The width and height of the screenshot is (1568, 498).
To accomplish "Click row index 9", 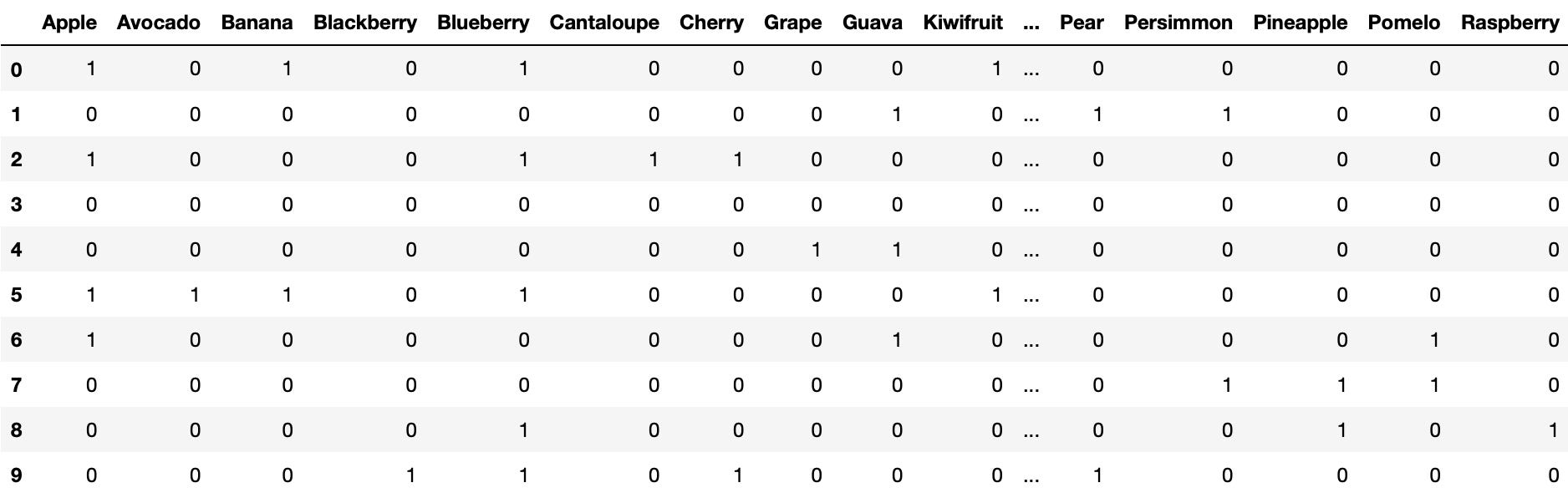I will coord(16,475).
